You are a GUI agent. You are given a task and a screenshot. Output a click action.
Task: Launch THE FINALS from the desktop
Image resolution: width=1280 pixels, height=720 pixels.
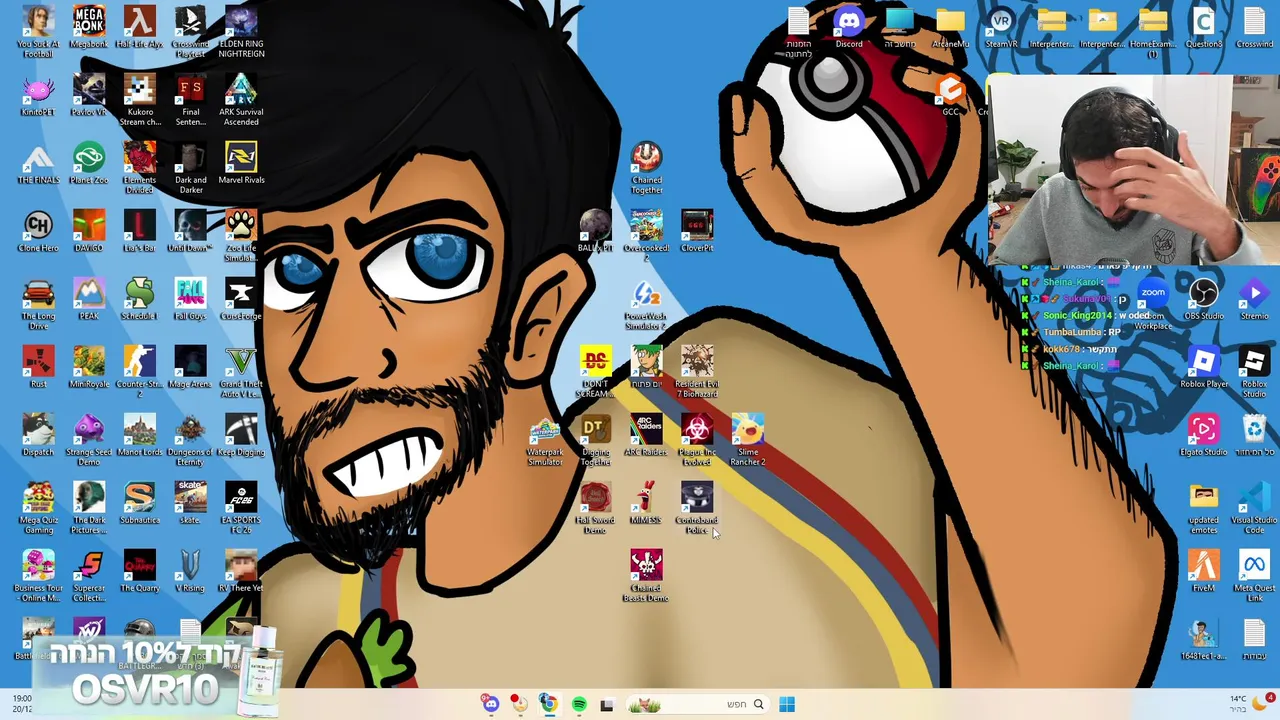(38, 164)
